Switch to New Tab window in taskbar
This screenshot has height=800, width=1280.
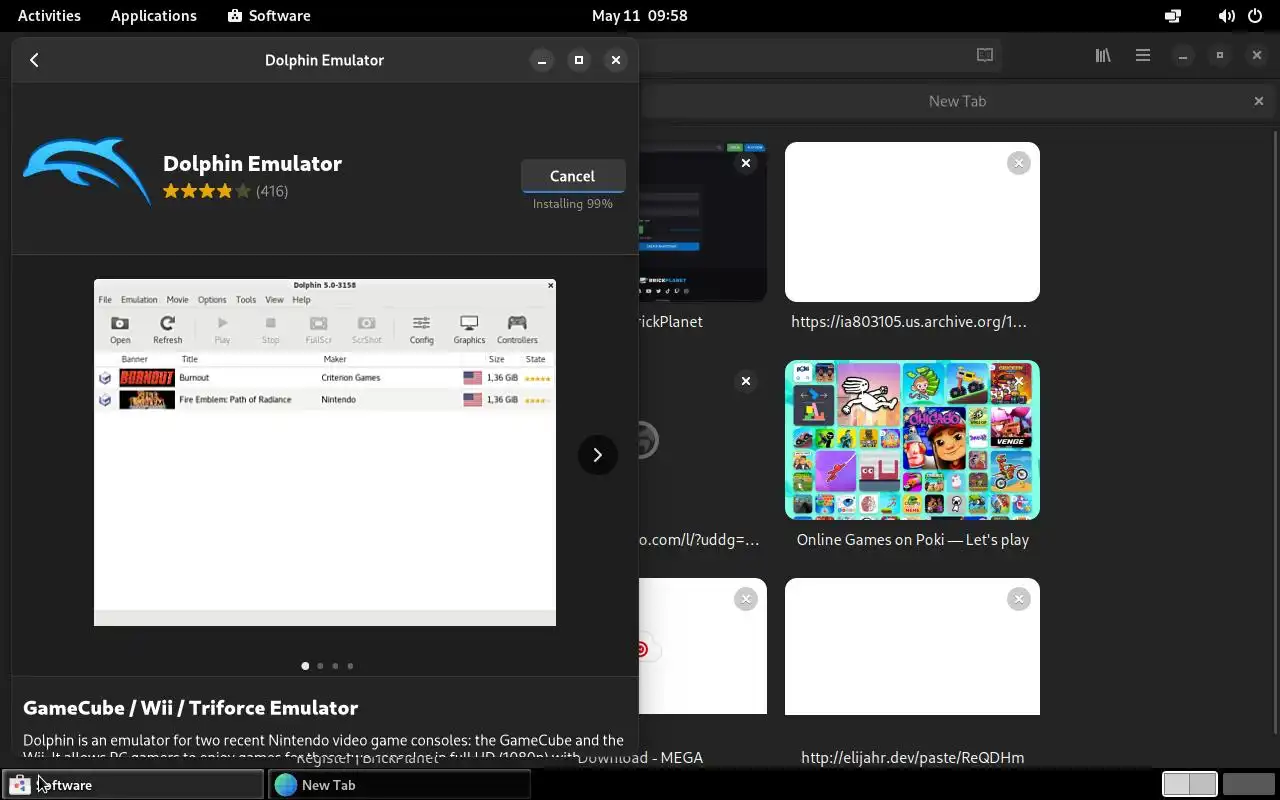coord(399,785)
